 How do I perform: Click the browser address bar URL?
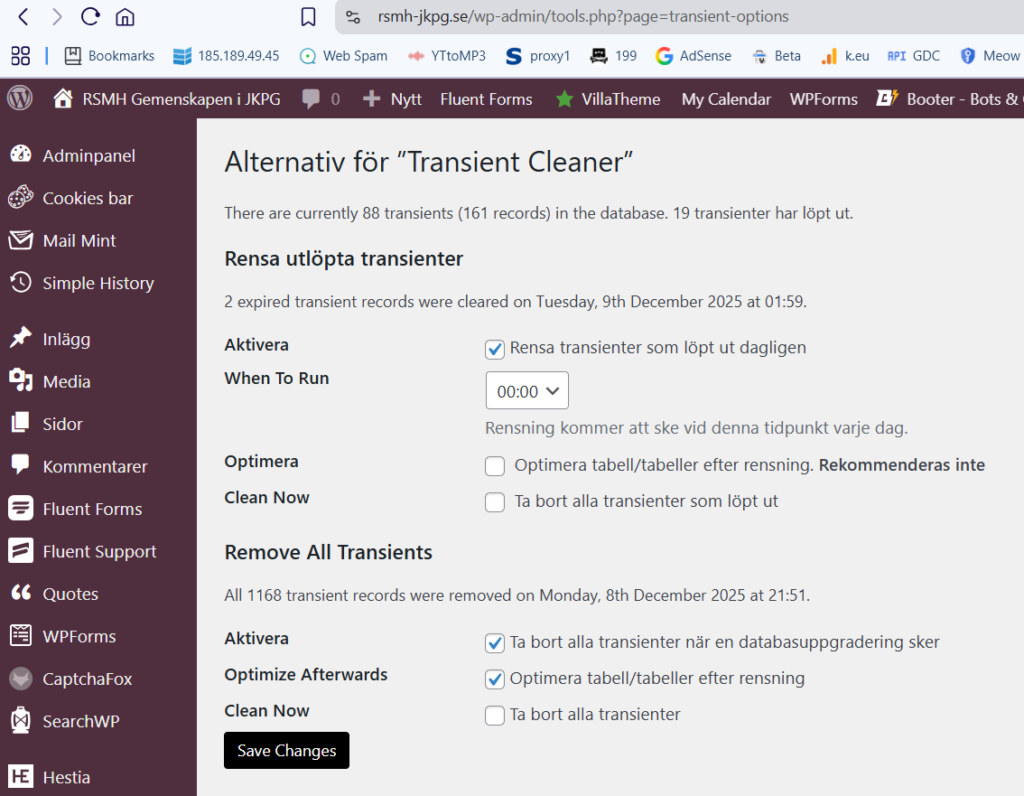pos(582,16)
